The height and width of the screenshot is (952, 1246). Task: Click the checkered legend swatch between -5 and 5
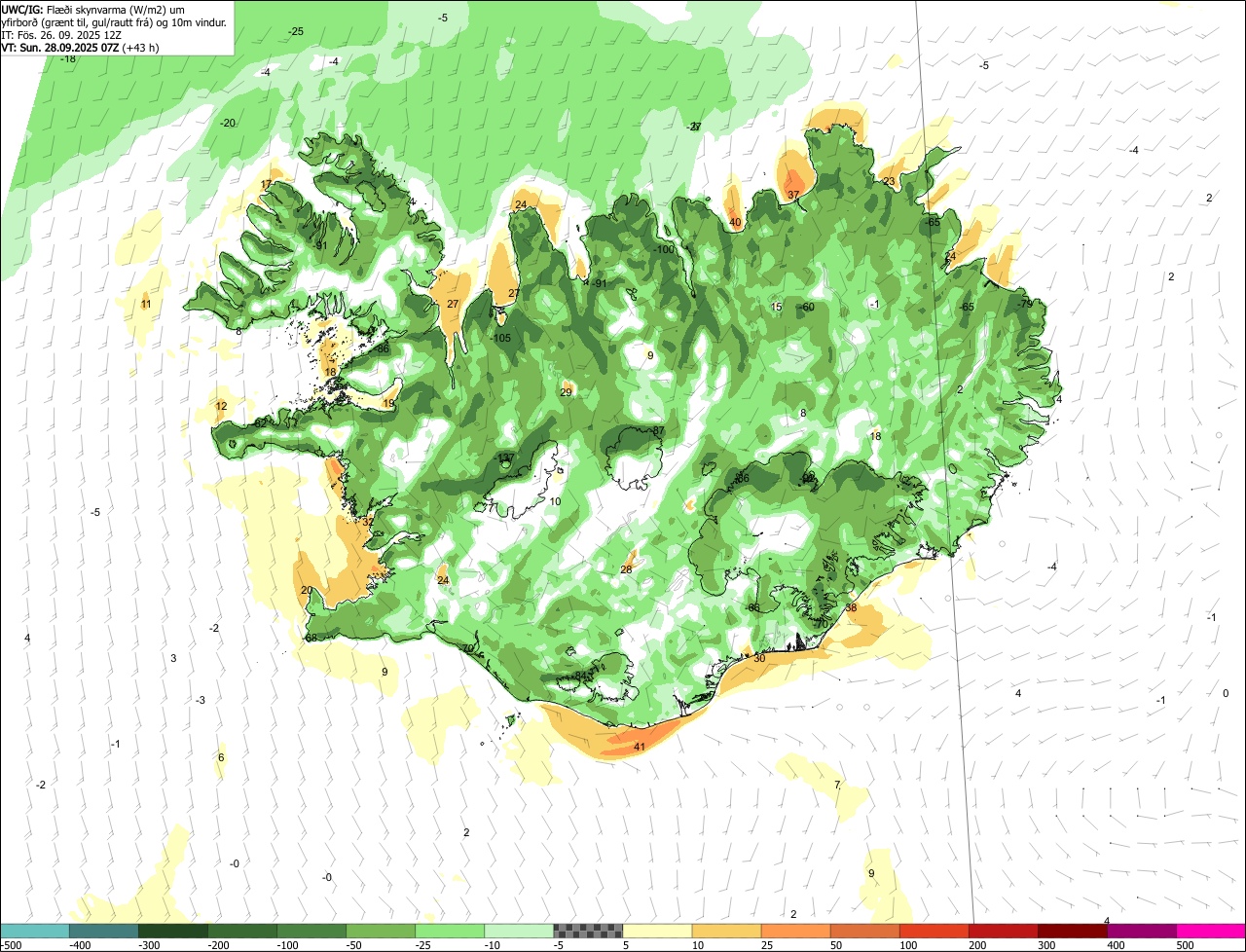click(588, 931)
